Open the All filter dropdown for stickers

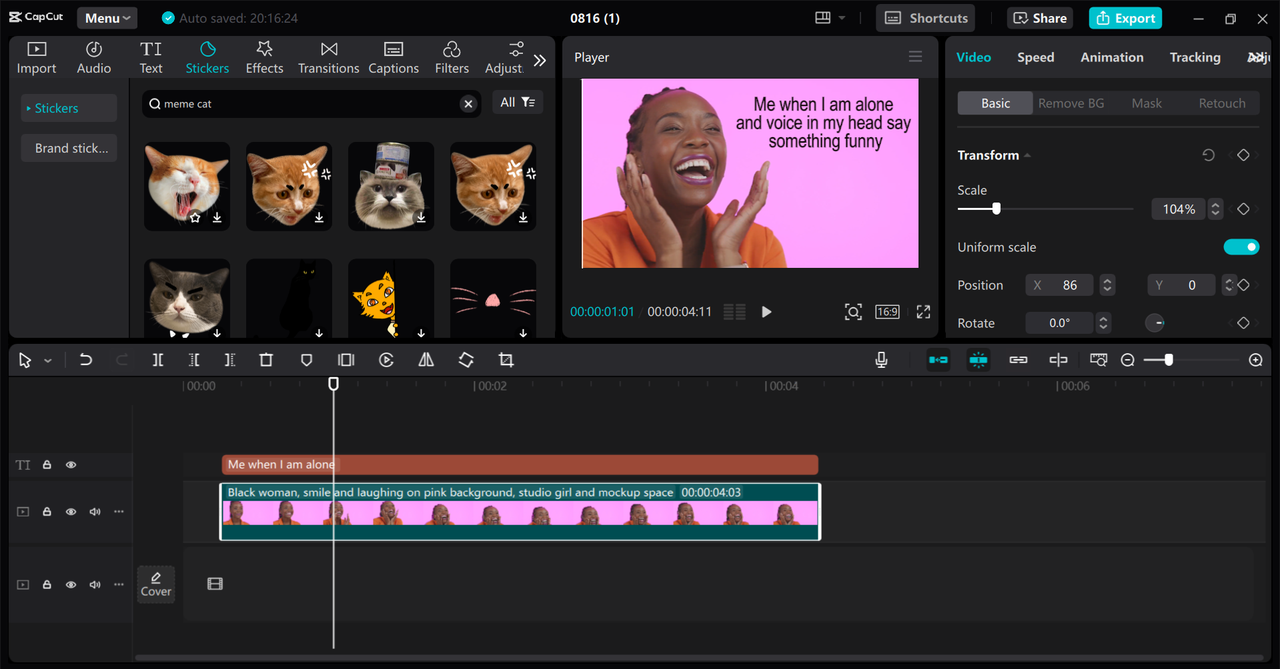point(517,102)
